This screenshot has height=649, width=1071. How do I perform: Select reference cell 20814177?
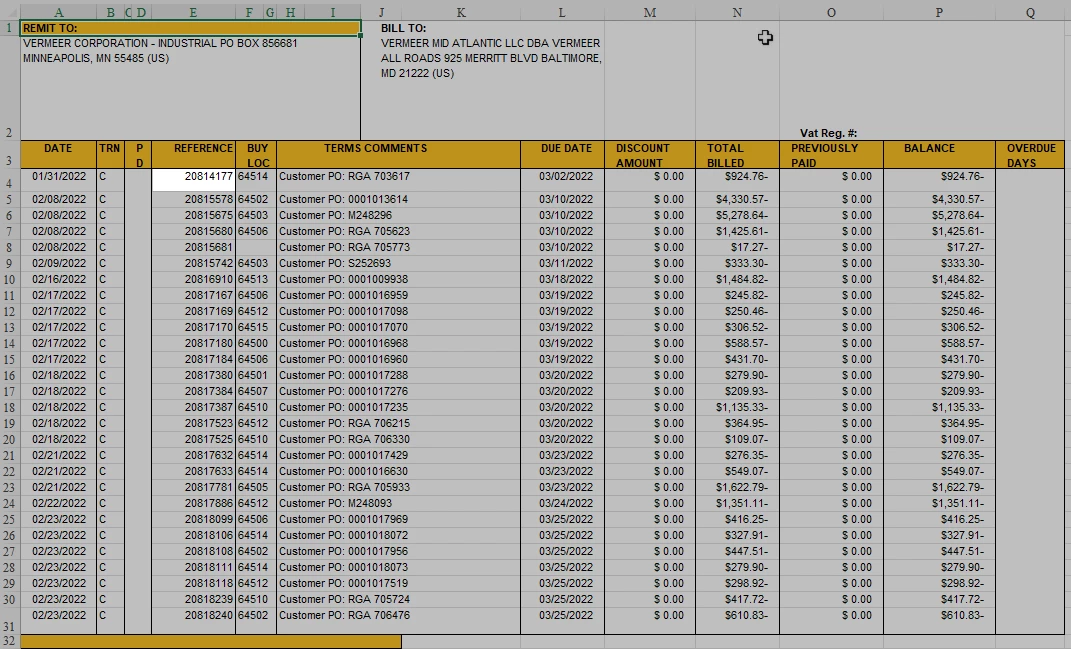[x=193, y=180]
